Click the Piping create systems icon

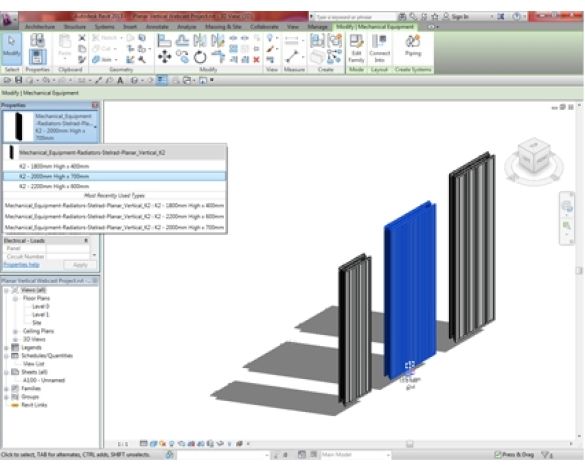(x=413, y=46)
